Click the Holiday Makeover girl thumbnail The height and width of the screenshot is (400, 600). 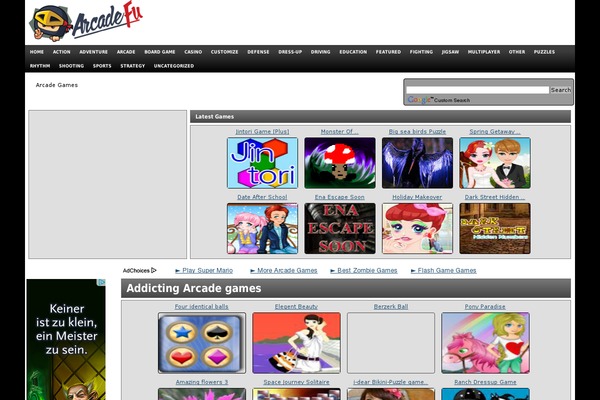(417, 229)
